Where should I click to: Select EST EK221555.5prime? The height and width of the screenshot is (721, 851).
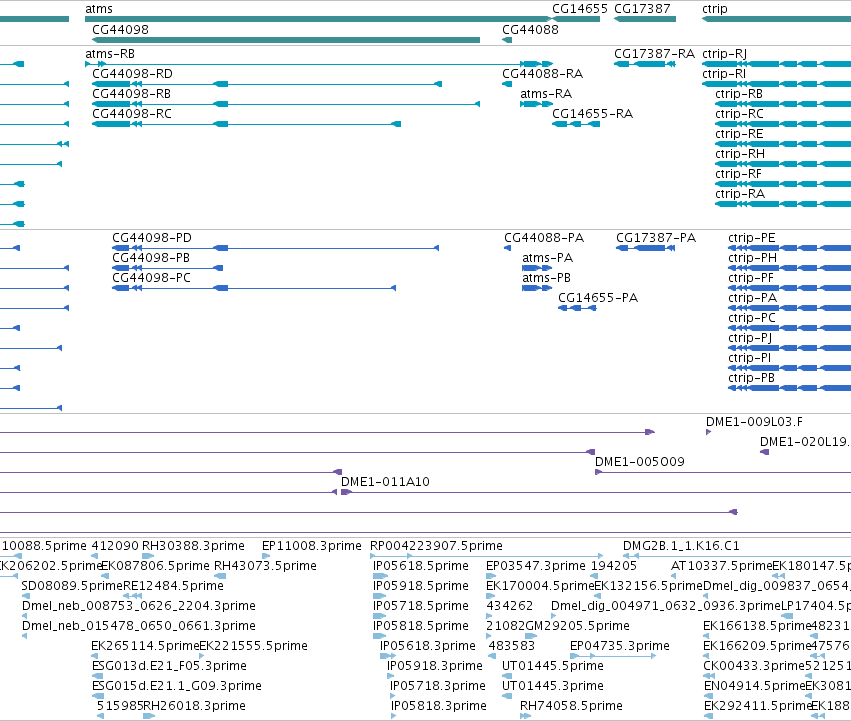203,656
